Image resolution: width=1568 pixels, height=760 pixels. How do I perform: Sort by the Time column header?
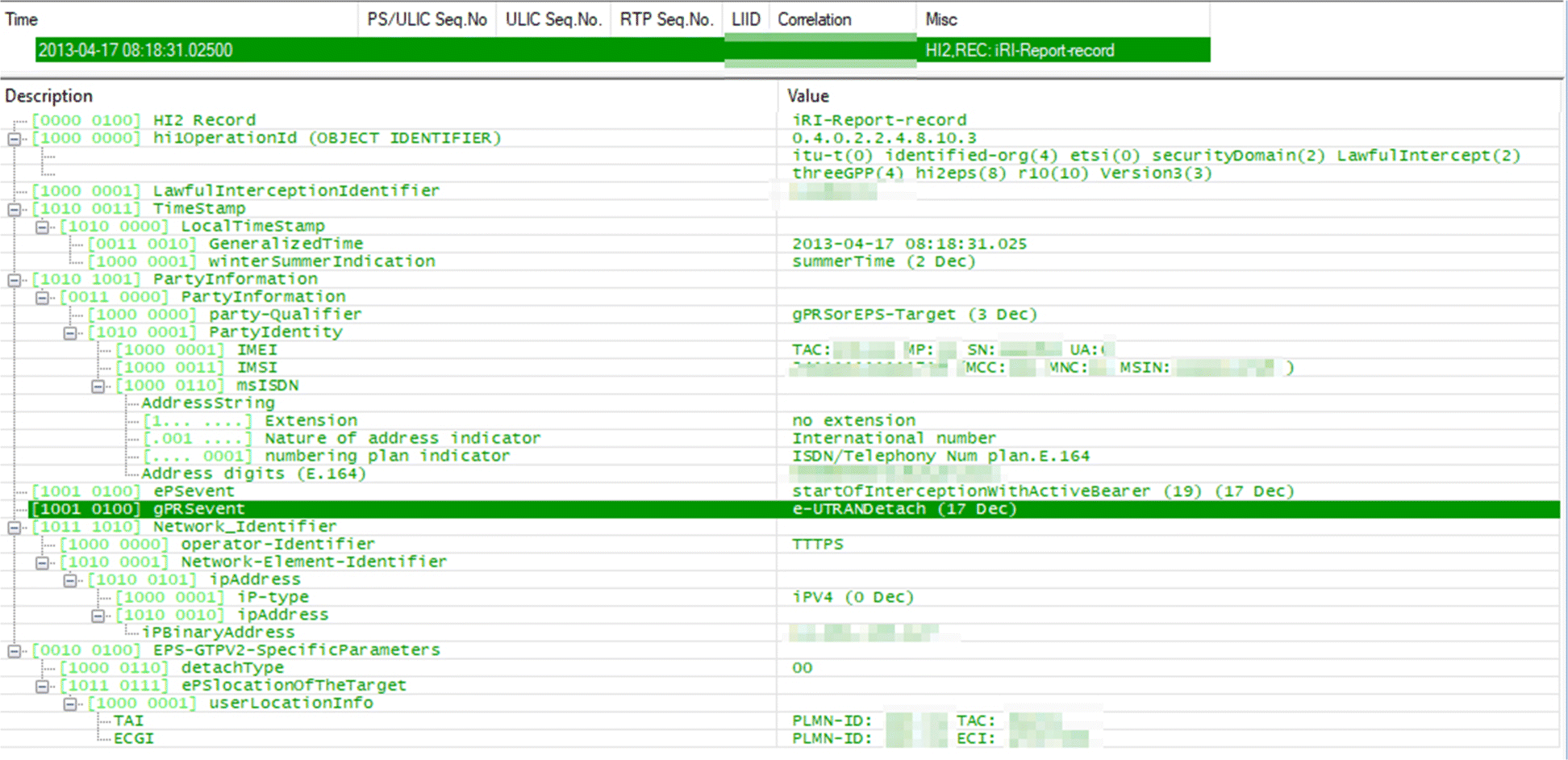point(179,19)
